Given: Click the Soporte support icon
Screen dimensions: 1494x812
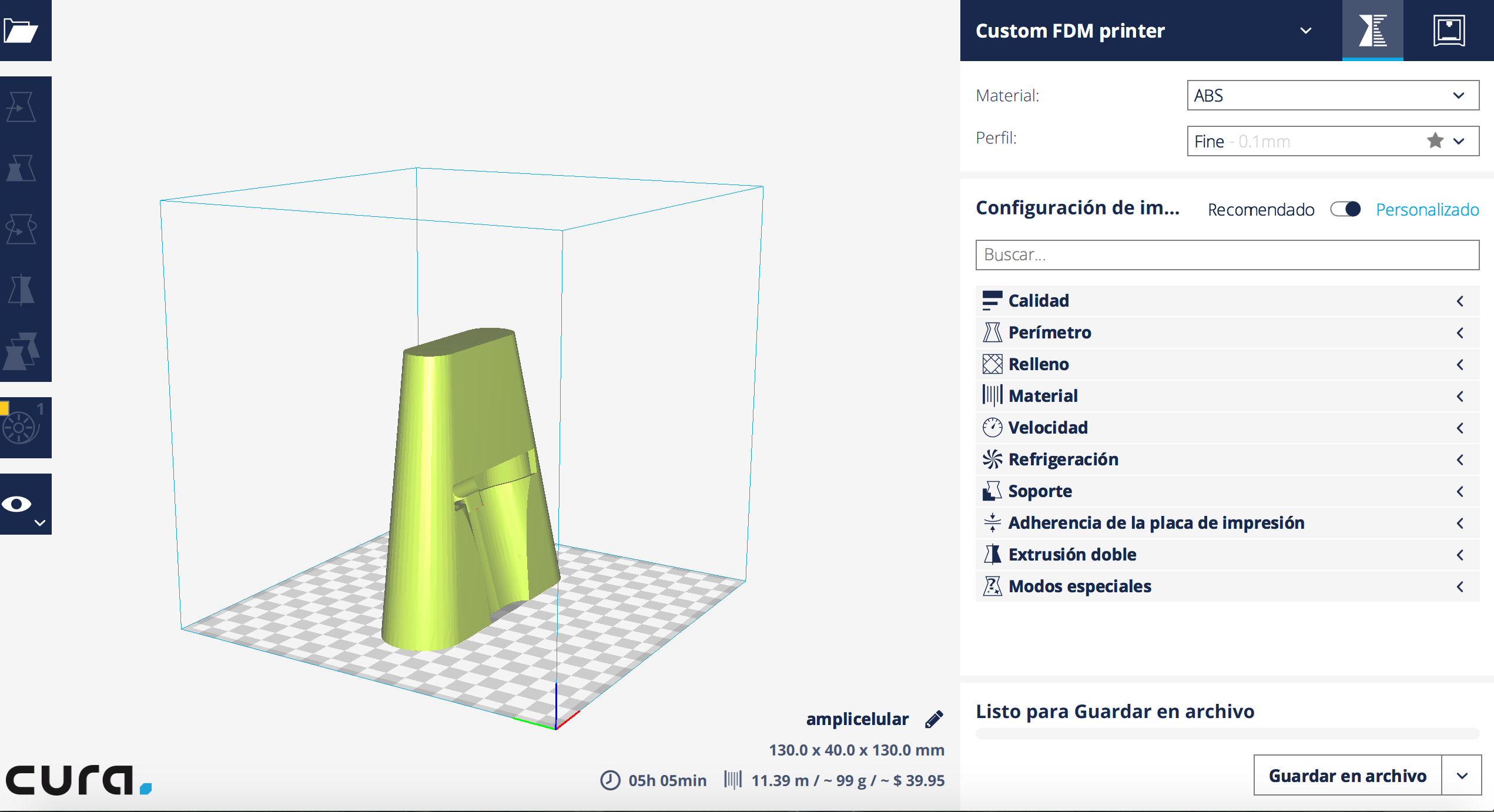Looking at the screenshot, I should click(x=992, y=491).
